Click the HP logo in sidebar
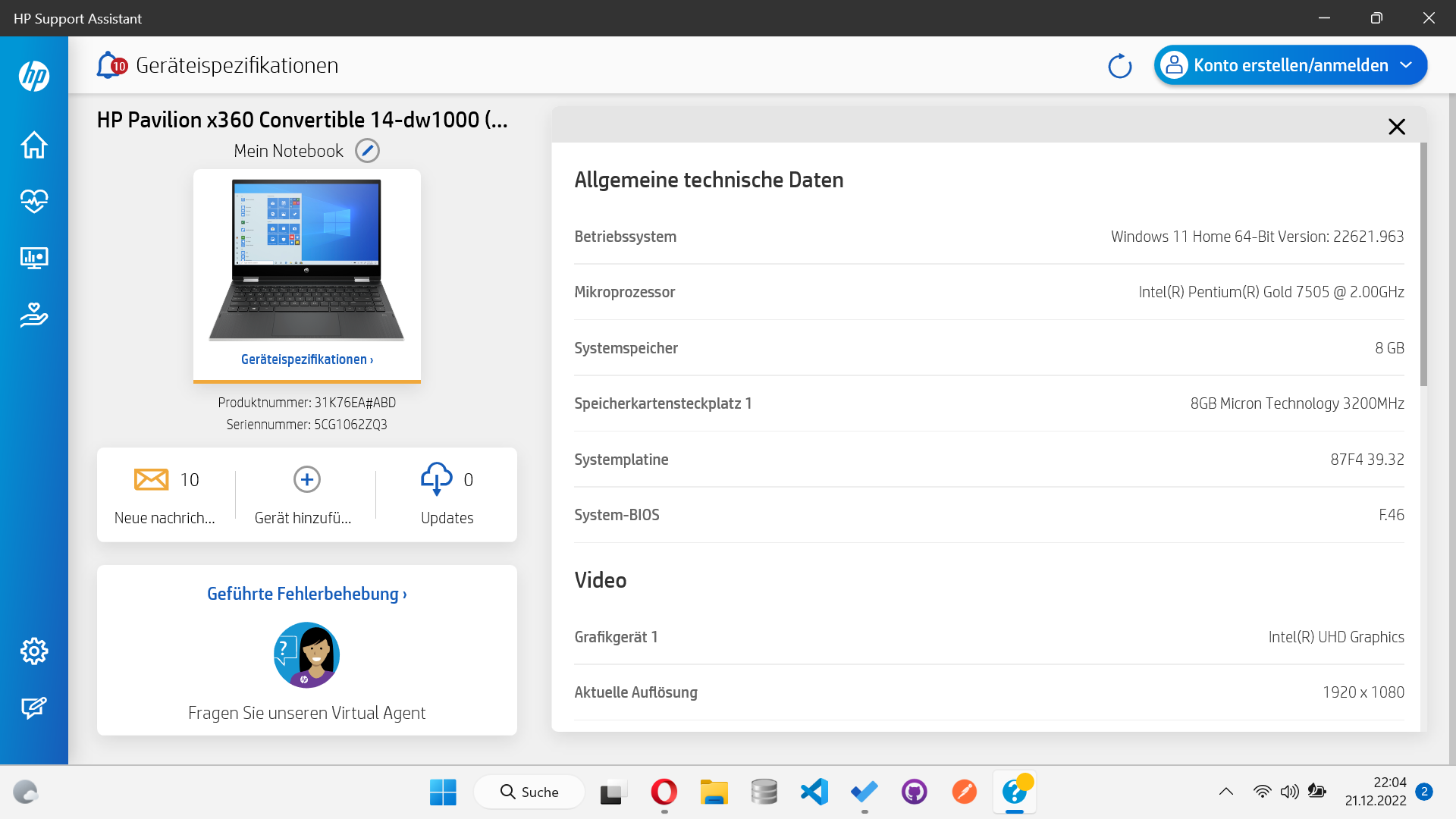The width and height of the screenshot is (1456, 819). point(34,76)
